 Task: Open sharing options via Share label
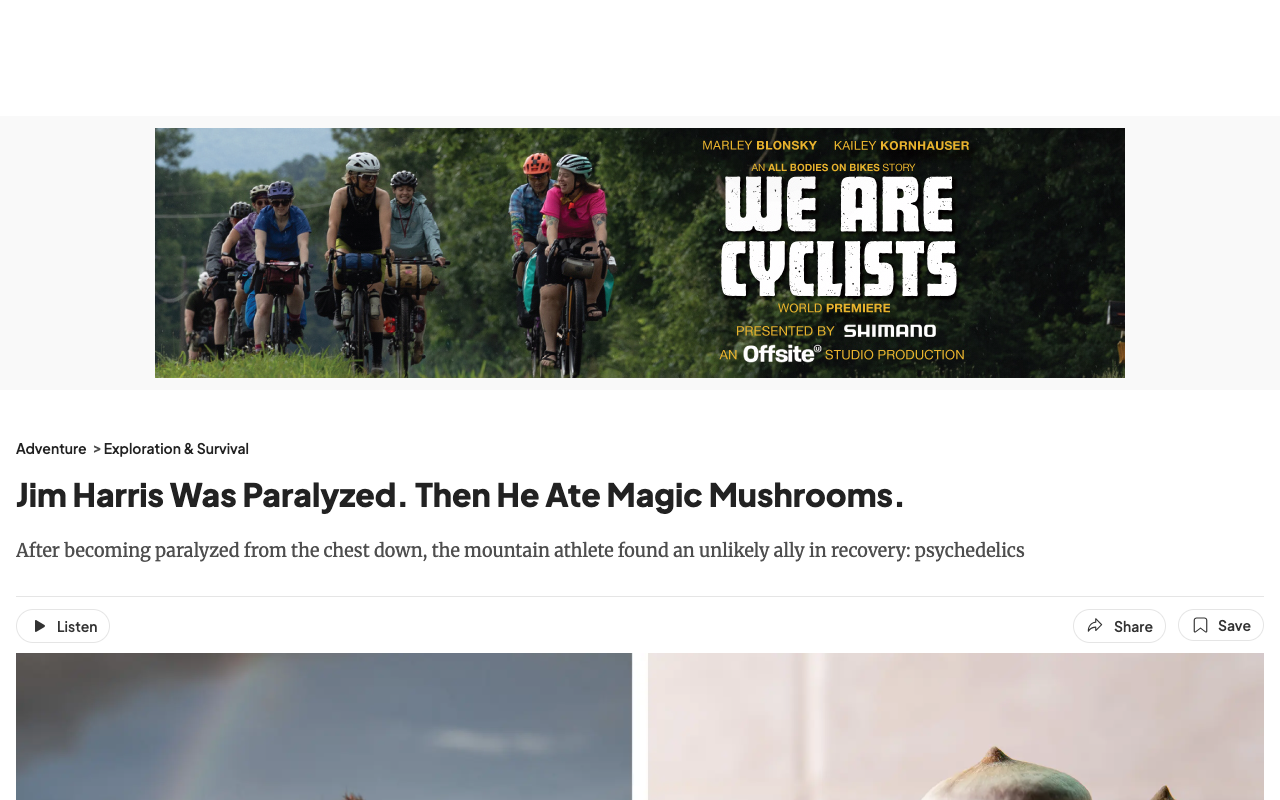click(1133, 626)
